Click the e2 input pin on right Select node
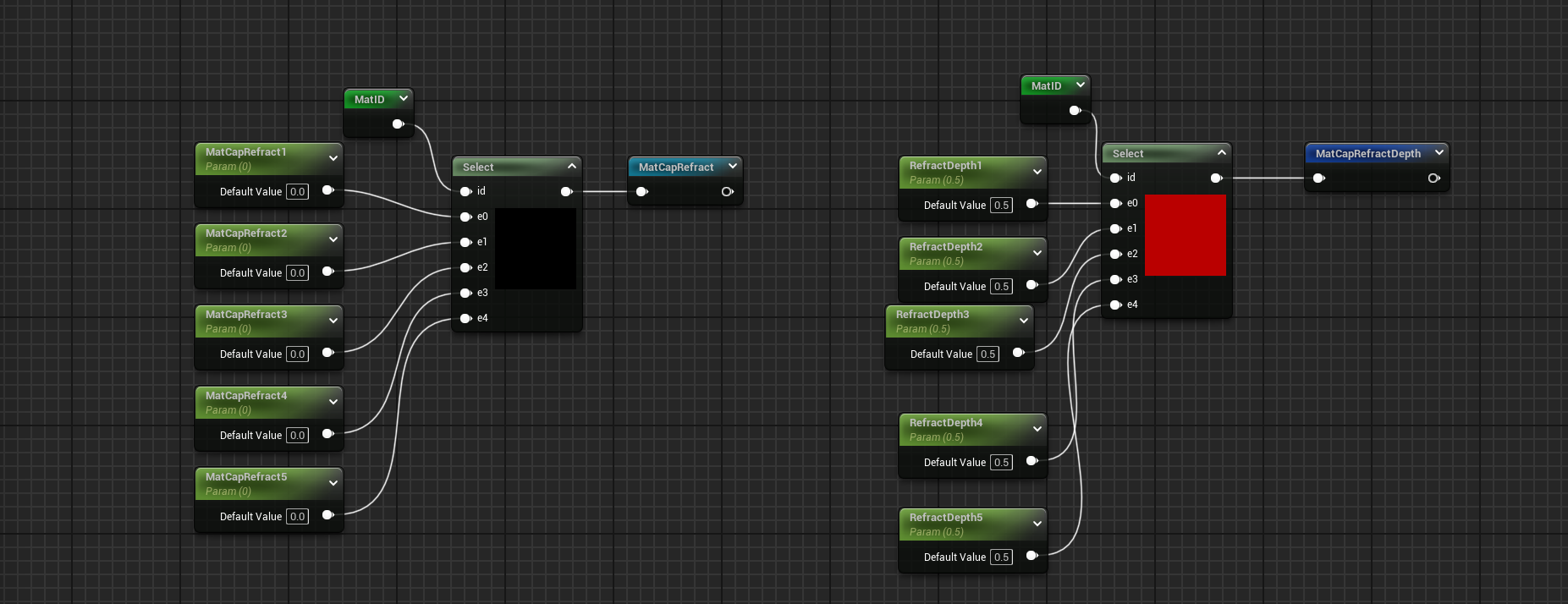 [1115, 255]
